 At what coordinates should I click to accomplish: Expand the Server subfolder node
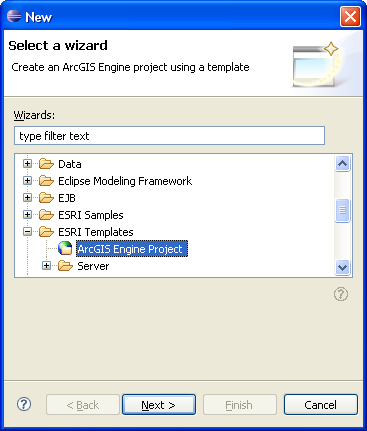click(x=47, y=266)
